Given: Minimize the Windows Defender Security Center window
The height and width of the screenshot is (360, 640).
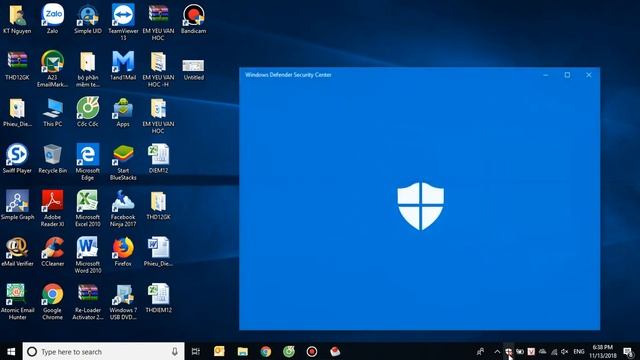Looking at the screenshot, I should (x=546, y=75).
